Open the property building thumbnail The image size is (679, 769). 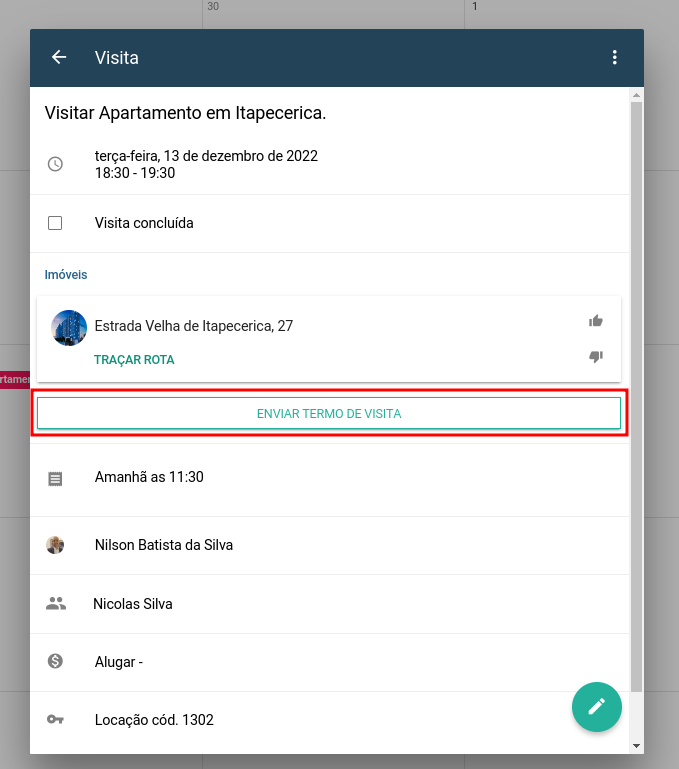(x=69, y=328)
